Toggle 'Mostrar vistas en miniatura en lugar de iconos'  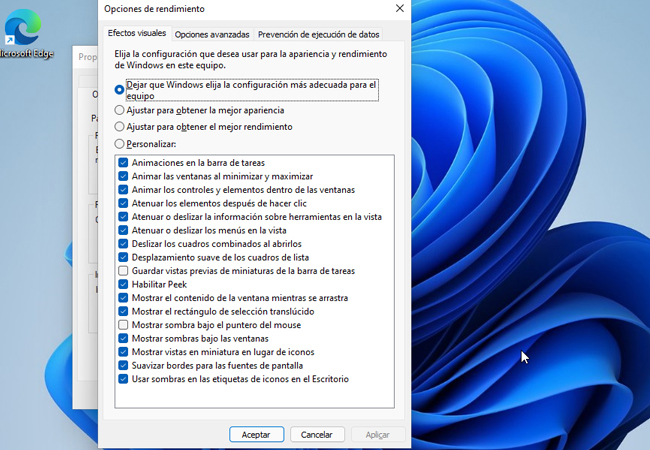123,352
